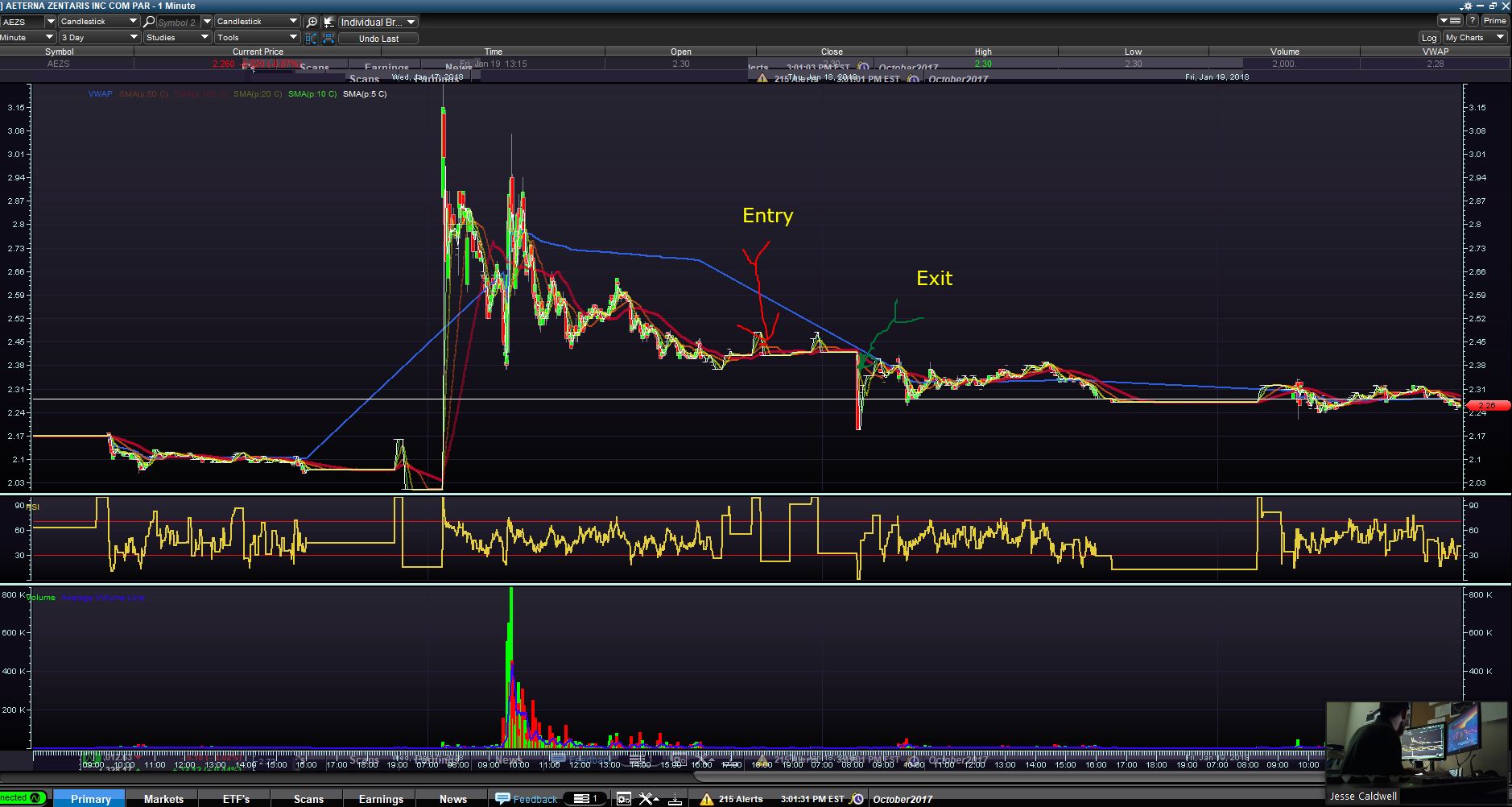Image resolution: width=1512 pixels, height=807 pixels.
Task: Open the first Candlestick chart type dropdown
Action: coord(98,22)
